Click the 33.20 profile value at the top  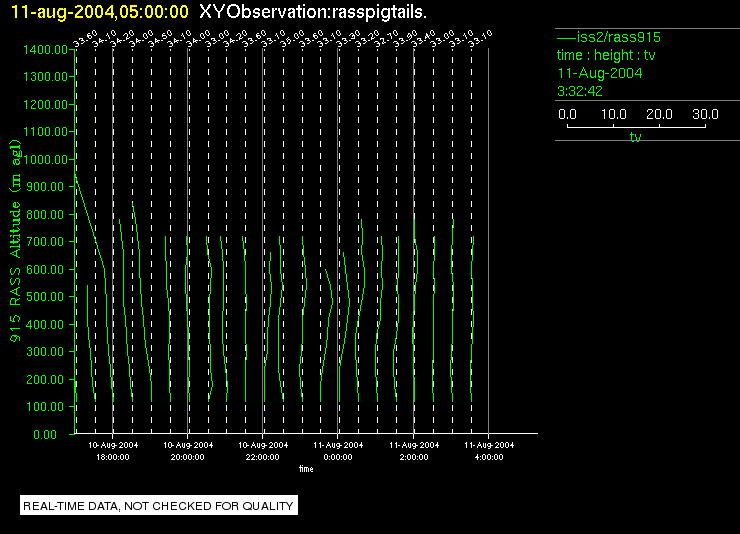coord(367,39)
